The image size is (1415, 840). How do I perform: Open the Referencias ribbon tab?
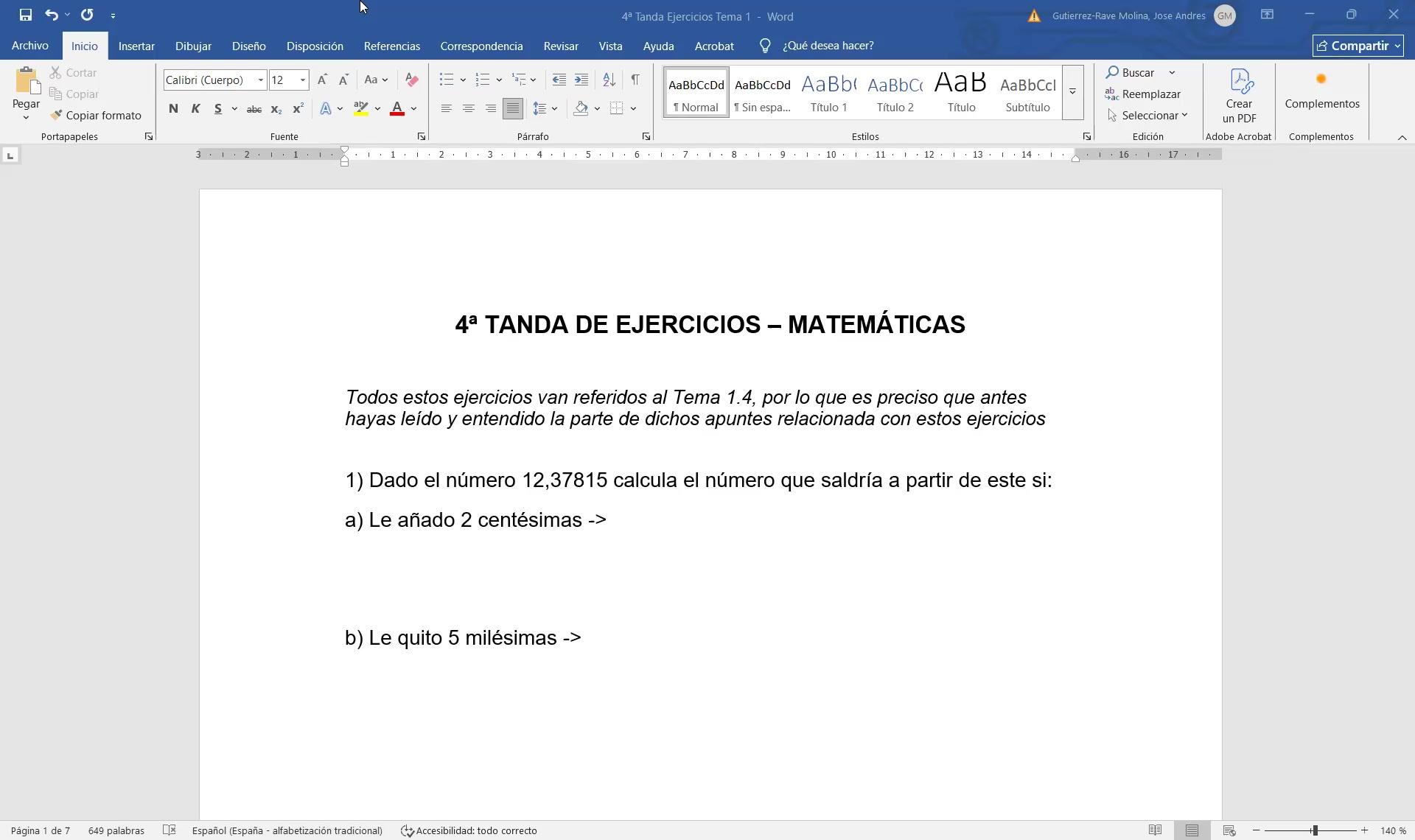coord(391,46)
